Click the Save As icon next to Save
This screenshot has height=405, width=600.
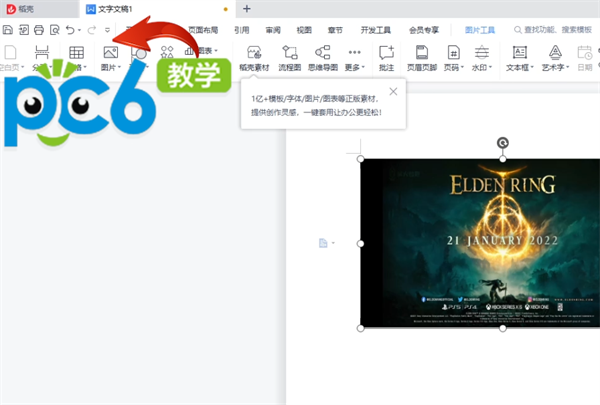point(24,30)
